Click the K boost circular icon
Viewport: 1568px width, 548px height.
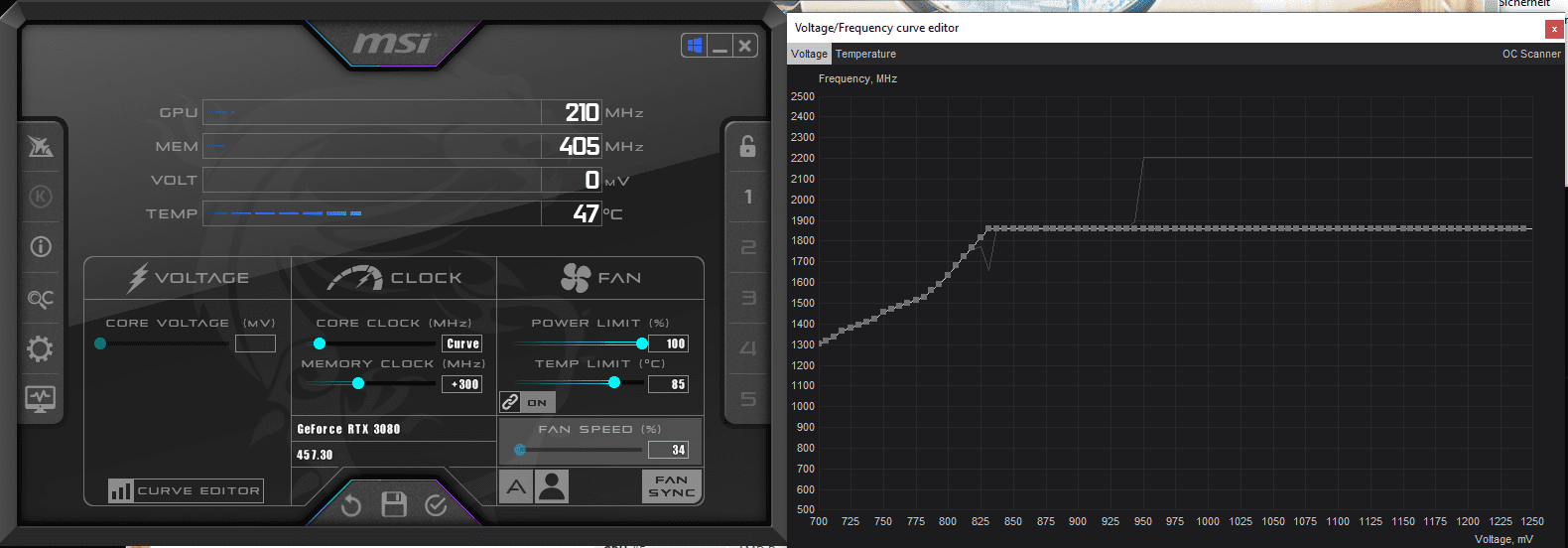coord(41,197)
